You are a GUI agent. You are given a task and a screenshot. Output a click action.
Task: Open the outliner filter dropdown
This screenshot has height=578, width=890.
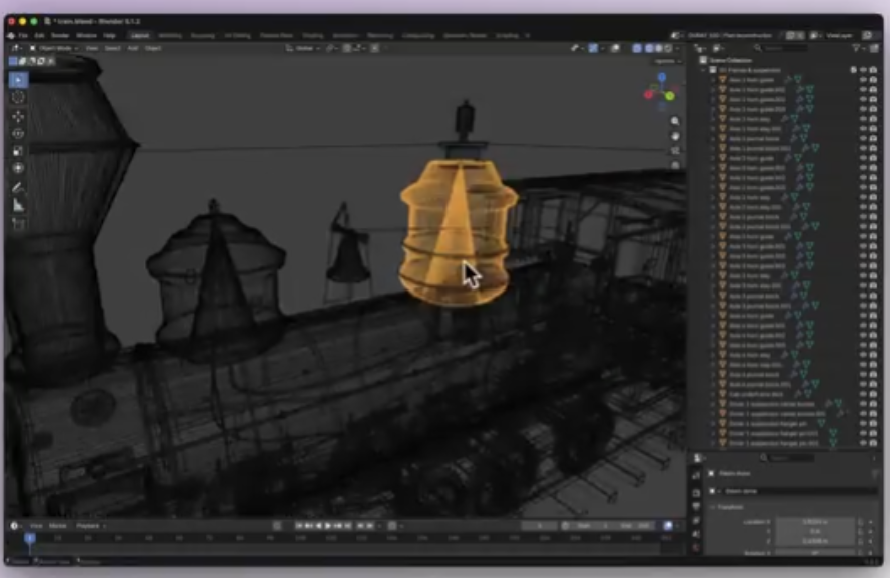[x=857, y=49]
